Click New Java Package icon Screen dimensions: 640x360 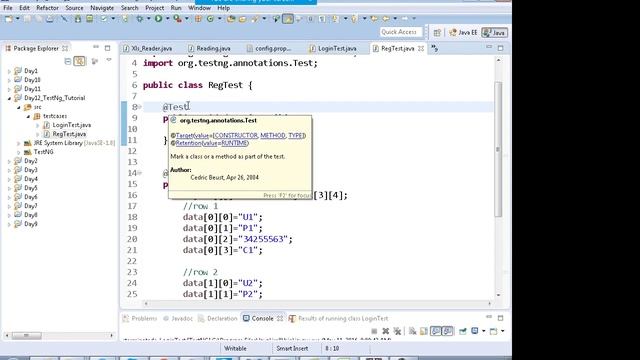[x=198, y=19]
